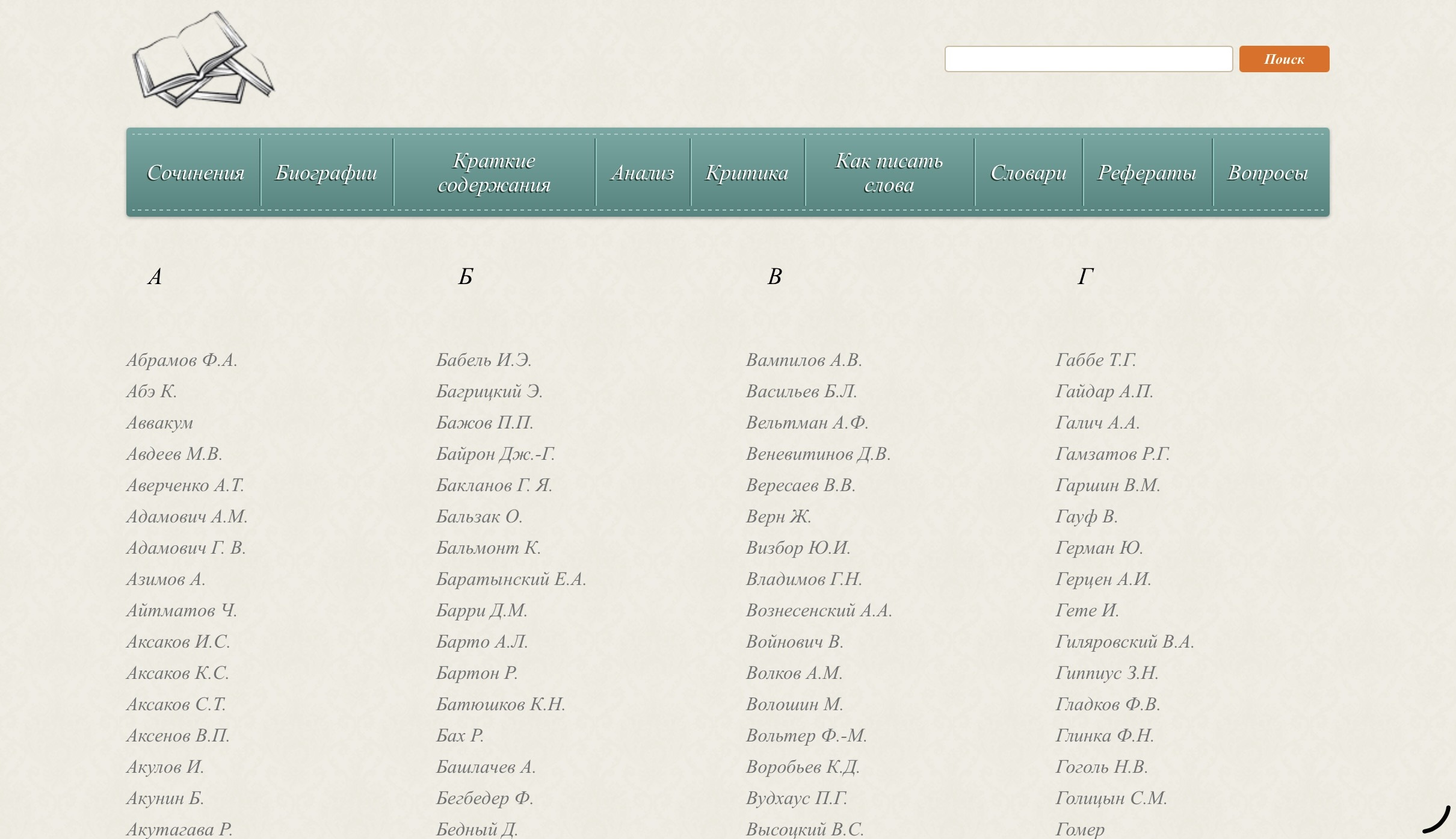Select the Словари menu item
Image resolution: width=1456 pixels, height=839 pixels.
click(1028, 173)
